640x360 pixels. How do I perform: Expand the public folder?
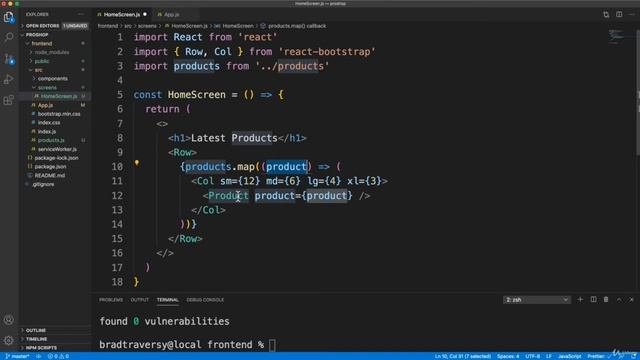tap(55, 61)
